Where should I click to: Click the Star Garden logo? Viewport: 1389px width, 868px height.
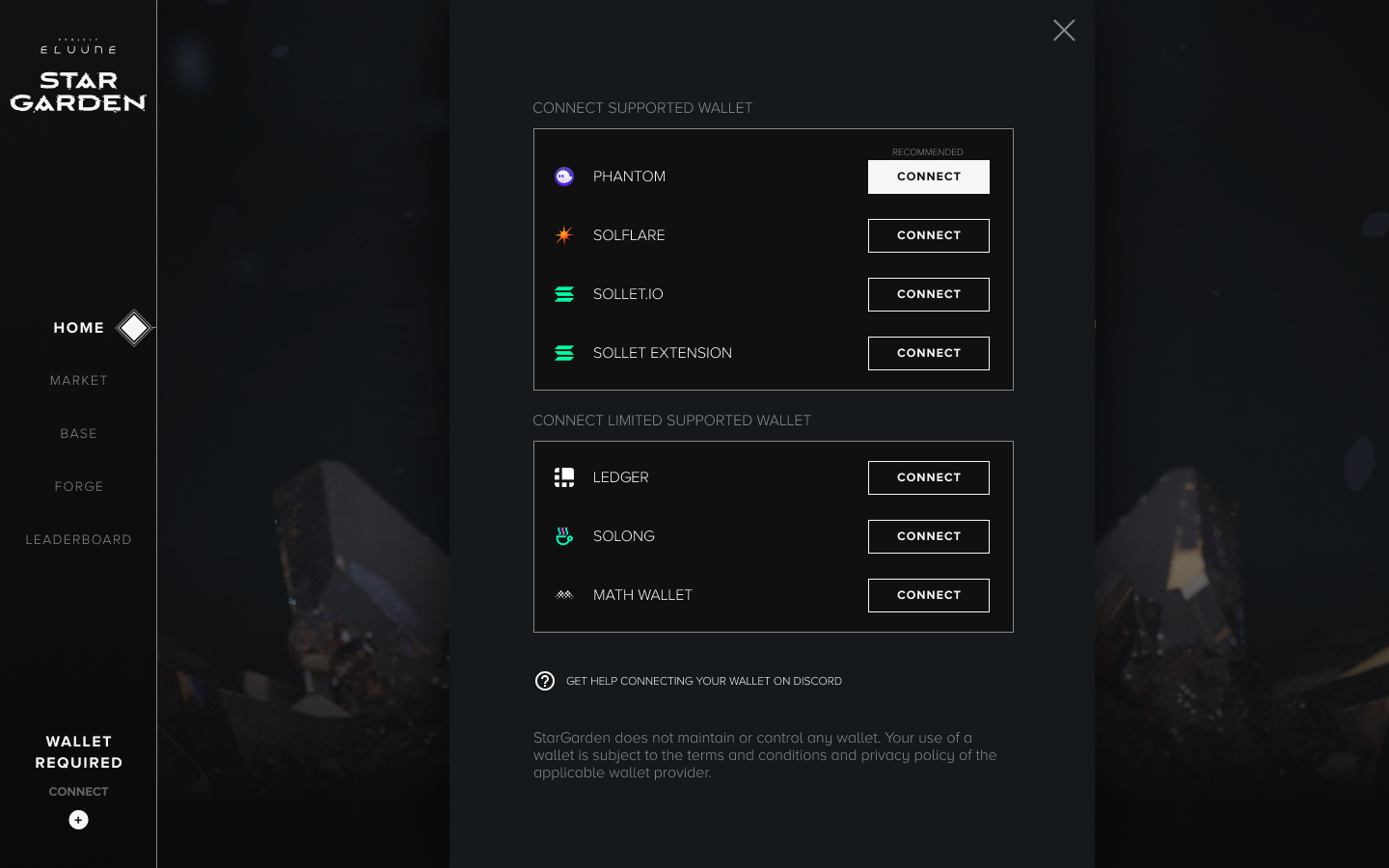[x=78, y=91]
